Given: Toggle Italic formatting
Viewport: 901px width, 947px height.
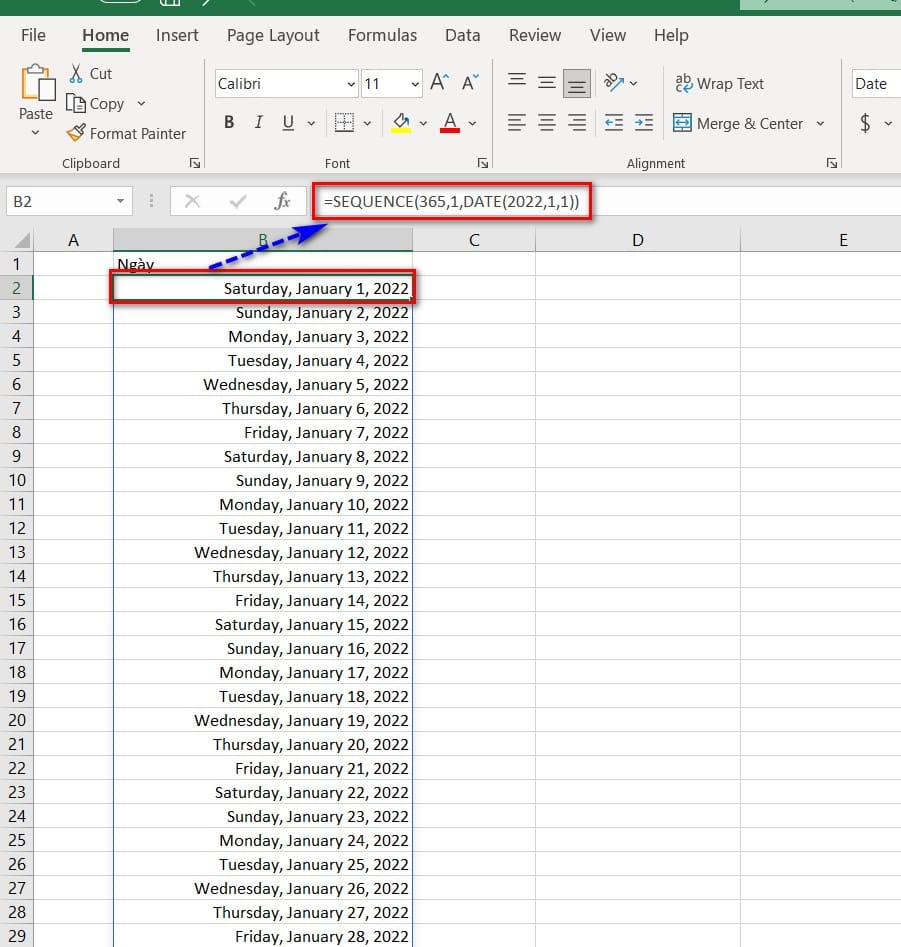Looking at the screenshot, I should click(x=258, y=123).
